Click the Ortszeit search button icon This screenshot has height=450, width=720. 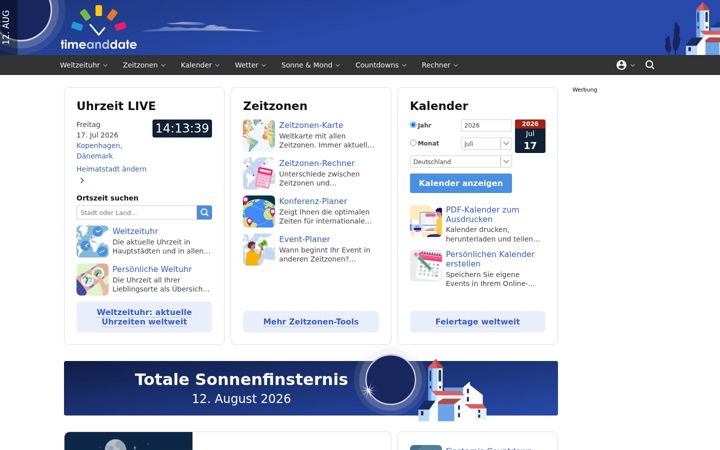204,213
